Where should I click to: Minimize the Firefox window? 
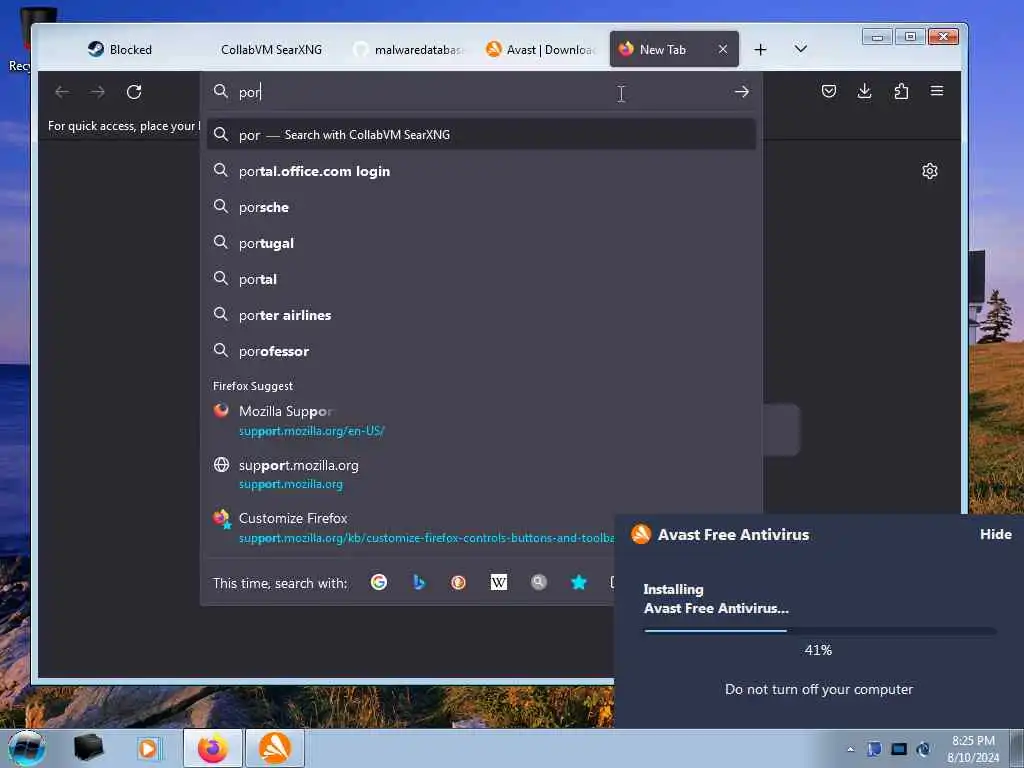pyautogui.click(x=877, y=37)
